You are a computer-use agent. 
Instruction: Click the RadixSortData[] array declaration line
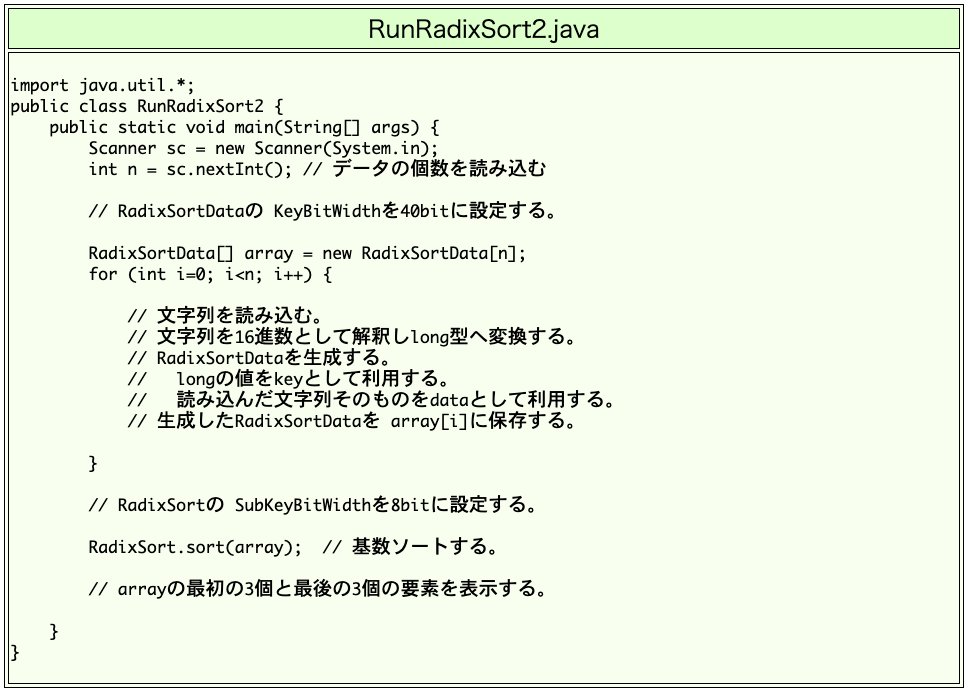306,253
